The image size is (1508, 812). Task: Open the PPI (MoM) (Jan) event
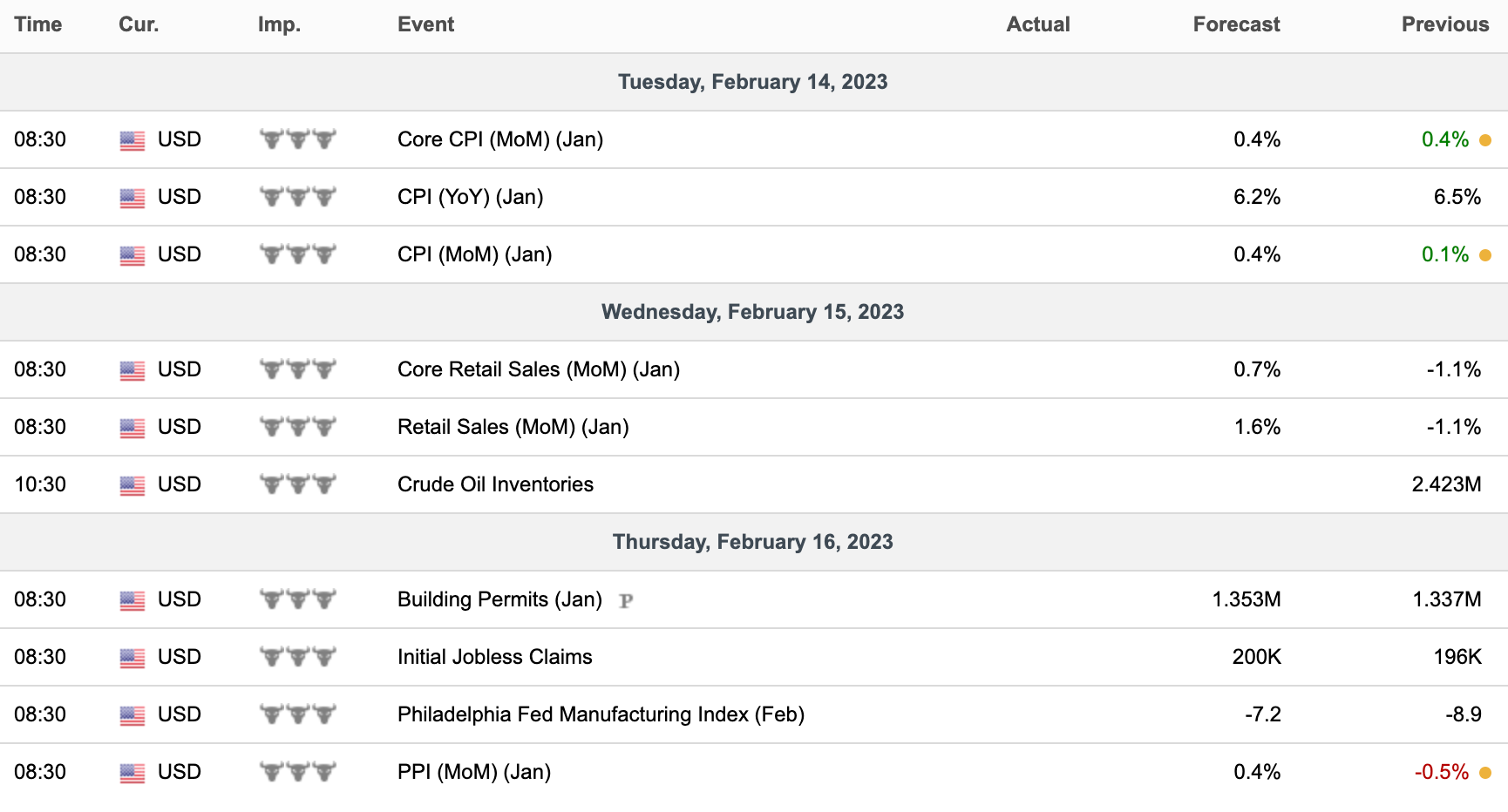pyautogui.click(x=474, y=772)
